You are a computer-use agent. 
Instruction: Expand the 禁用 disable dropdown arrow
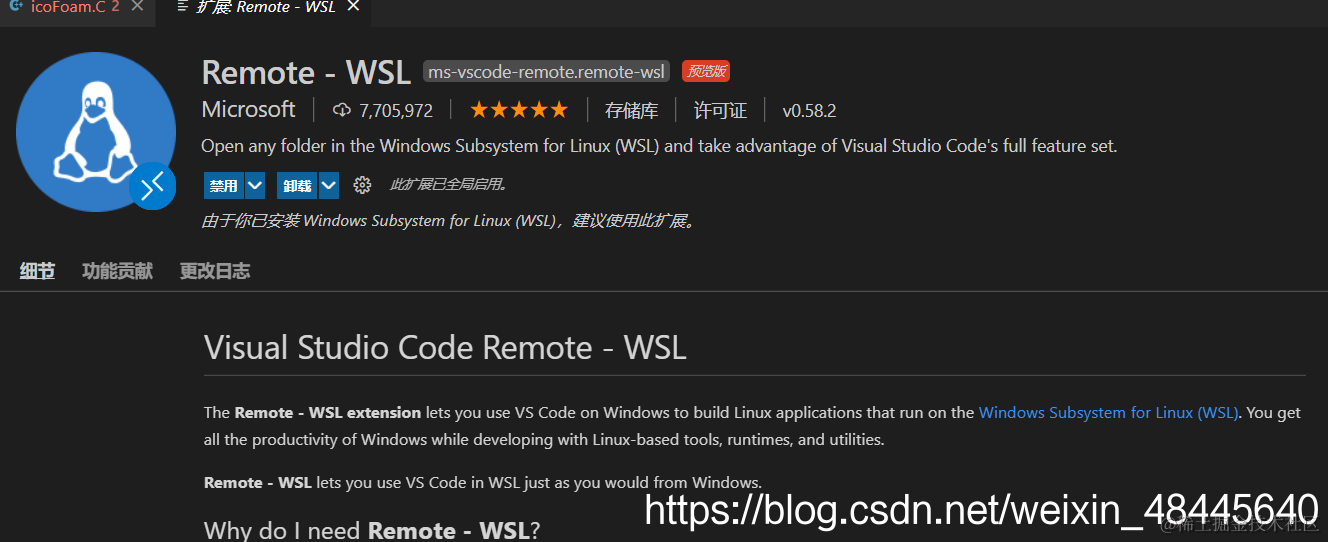(255, 185)
